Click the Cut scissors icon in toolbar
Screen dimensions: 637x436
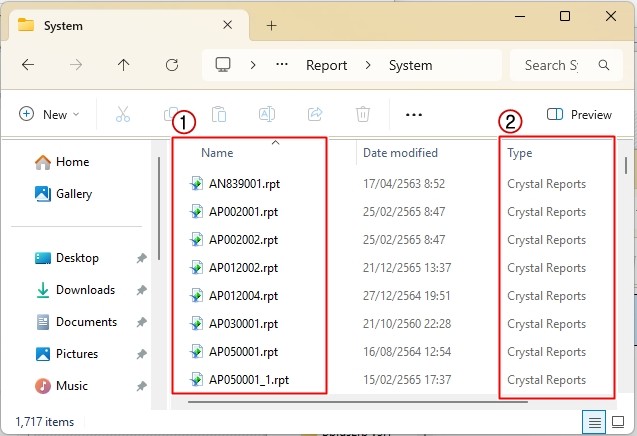coord(123,115)
